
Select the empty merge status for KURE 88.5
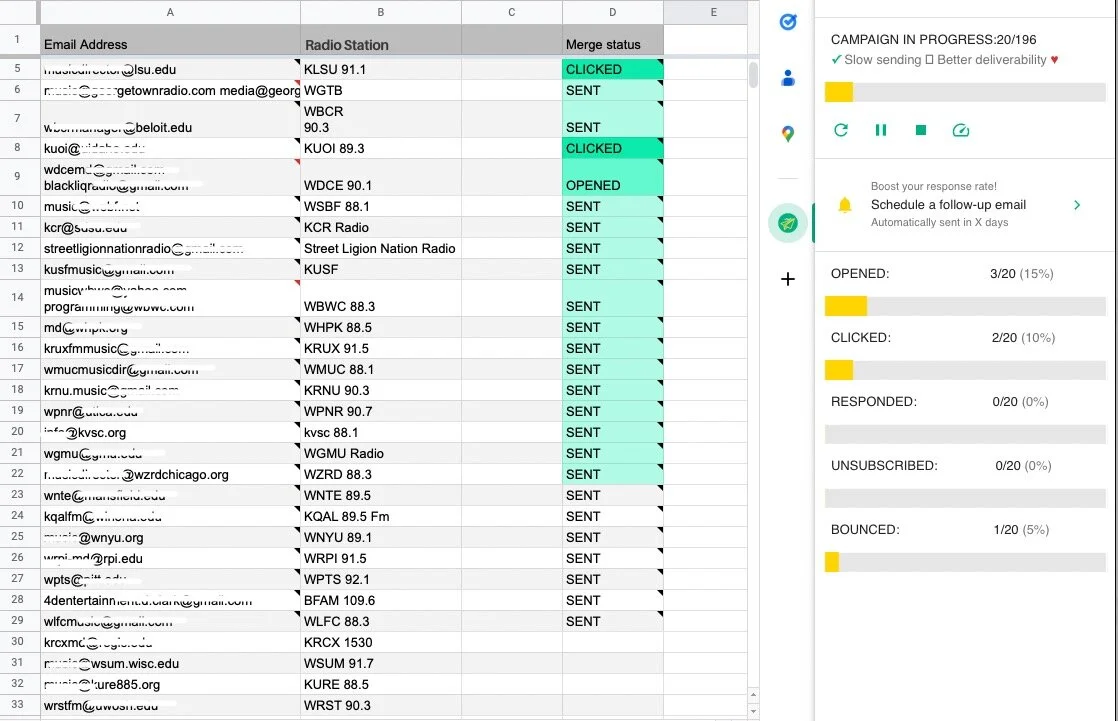(x=612, y=685)
